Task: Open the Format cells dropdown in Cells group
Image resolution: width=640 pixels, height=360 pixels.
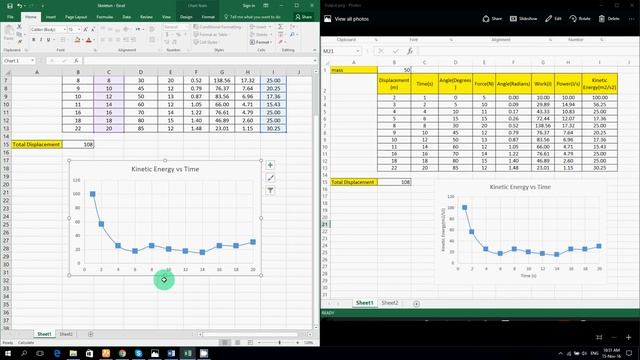Action: tap(261, 42)
